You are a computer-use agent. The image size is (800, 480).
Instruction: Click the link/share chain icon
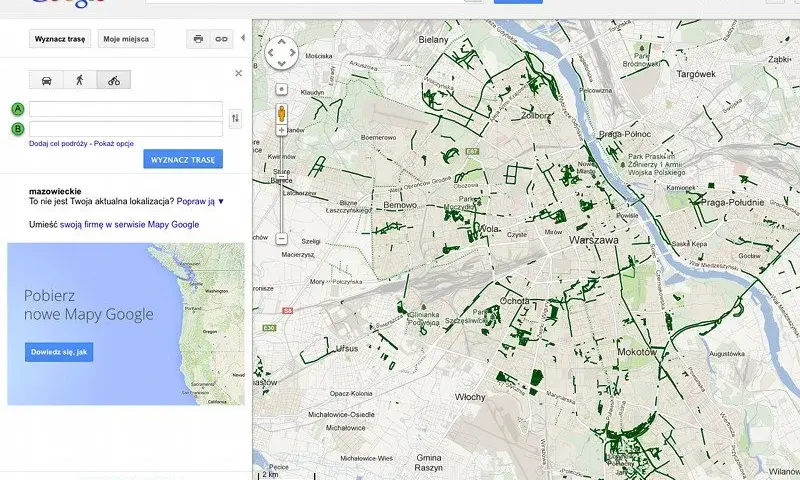pos(221,39)
